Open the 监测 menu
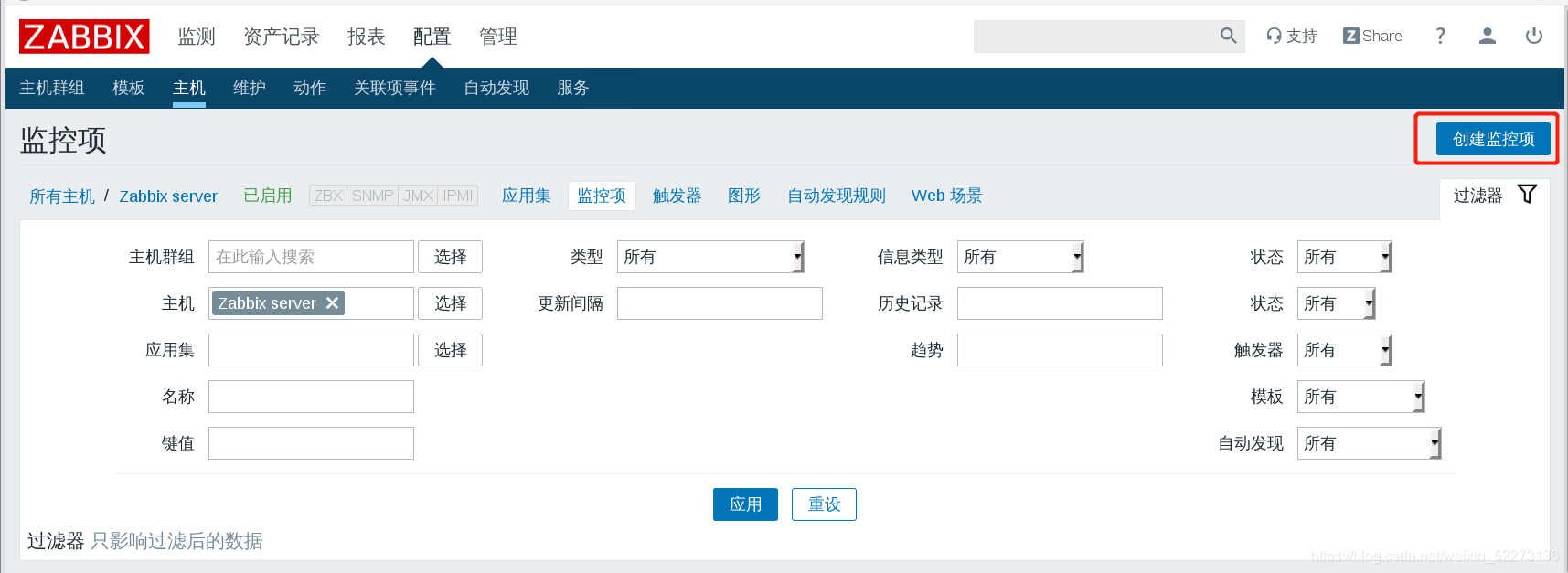Image resolution: width=1568 pixels, height=573 pixels. (197, 37)
